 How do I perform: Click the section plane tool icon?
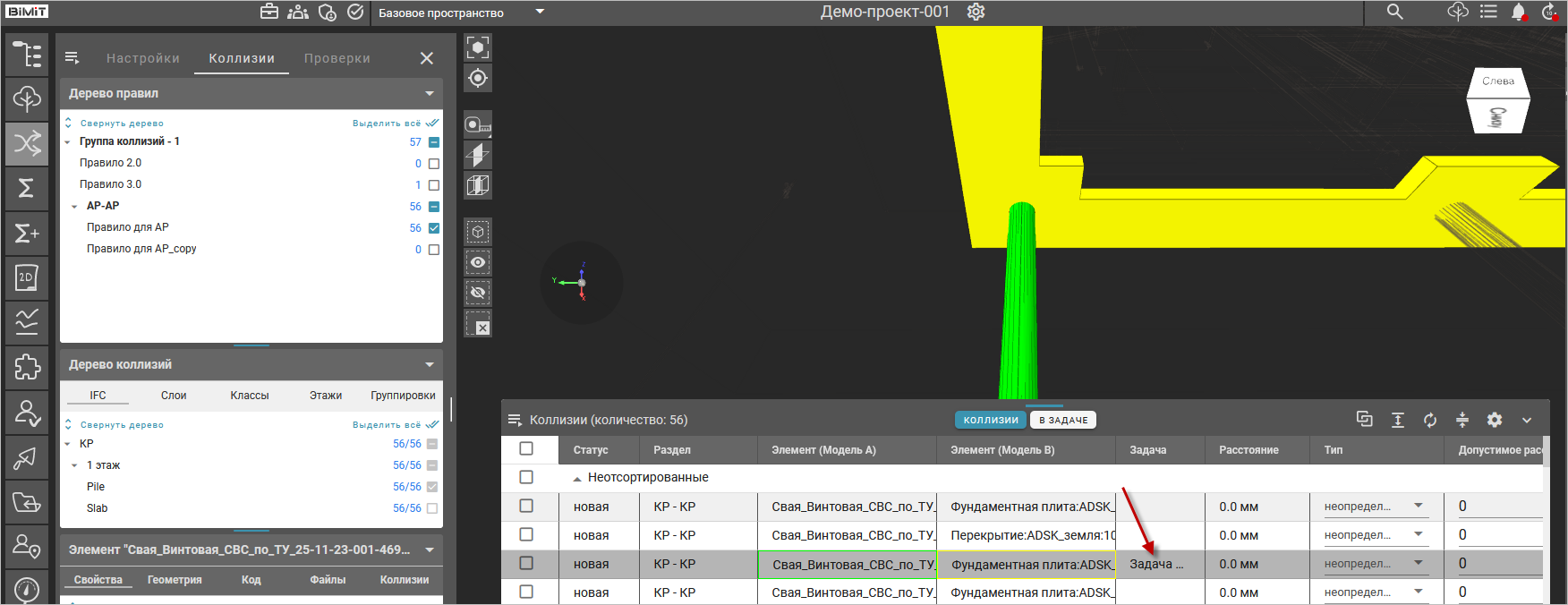(x=478, y=155)
